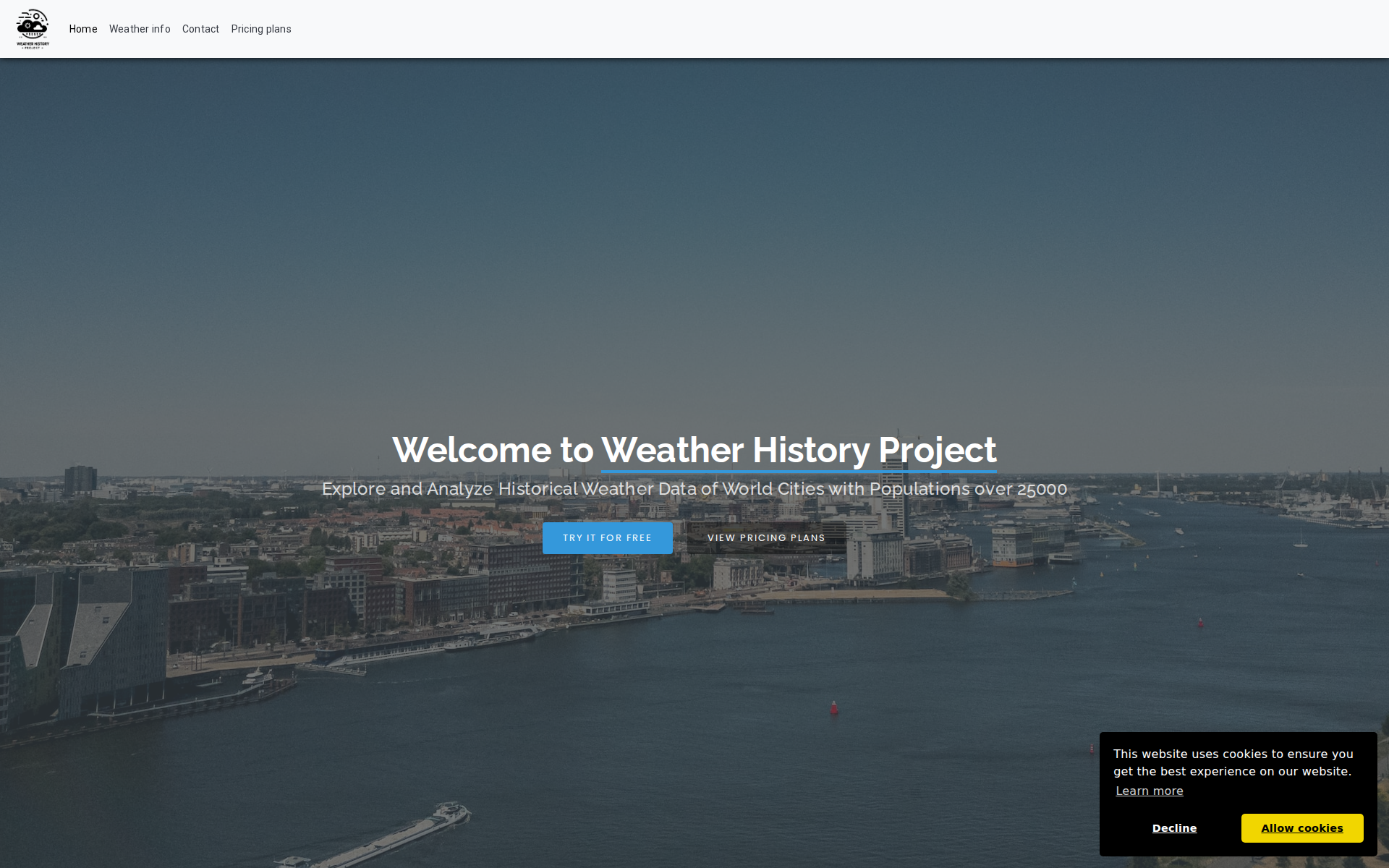This screenshot has height=868, width=1389.
Task: Open the Contact page link
Action: point(200,29)
